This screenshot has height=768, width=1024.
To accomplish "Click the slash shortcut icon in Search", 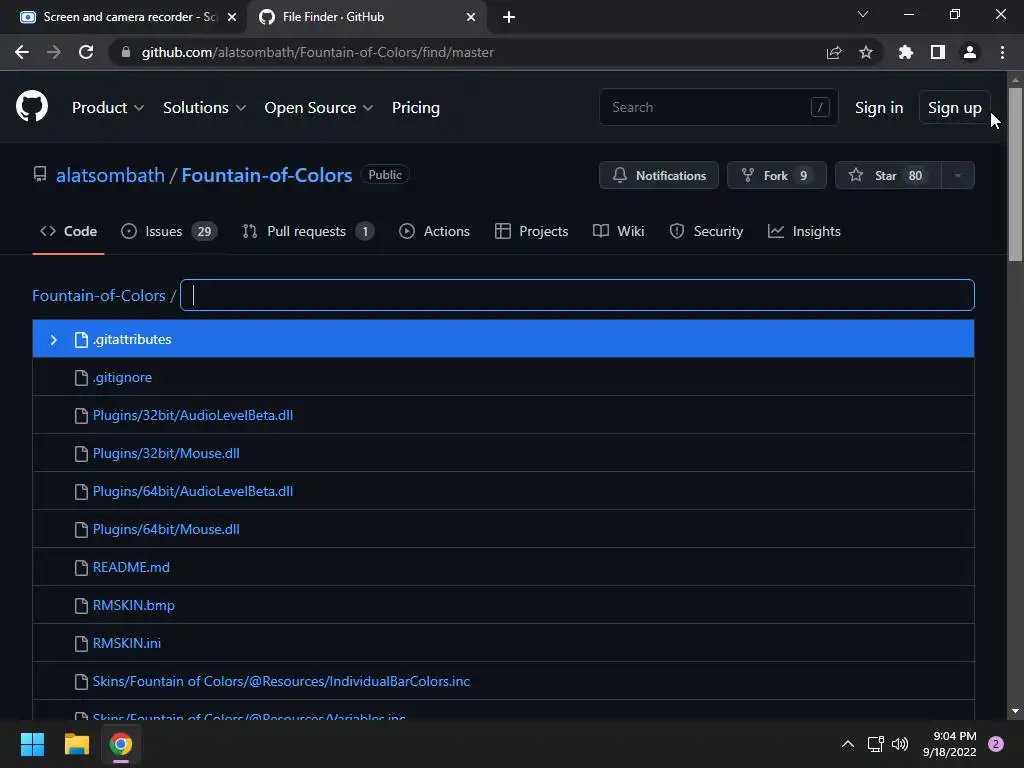I will [820, 107].
